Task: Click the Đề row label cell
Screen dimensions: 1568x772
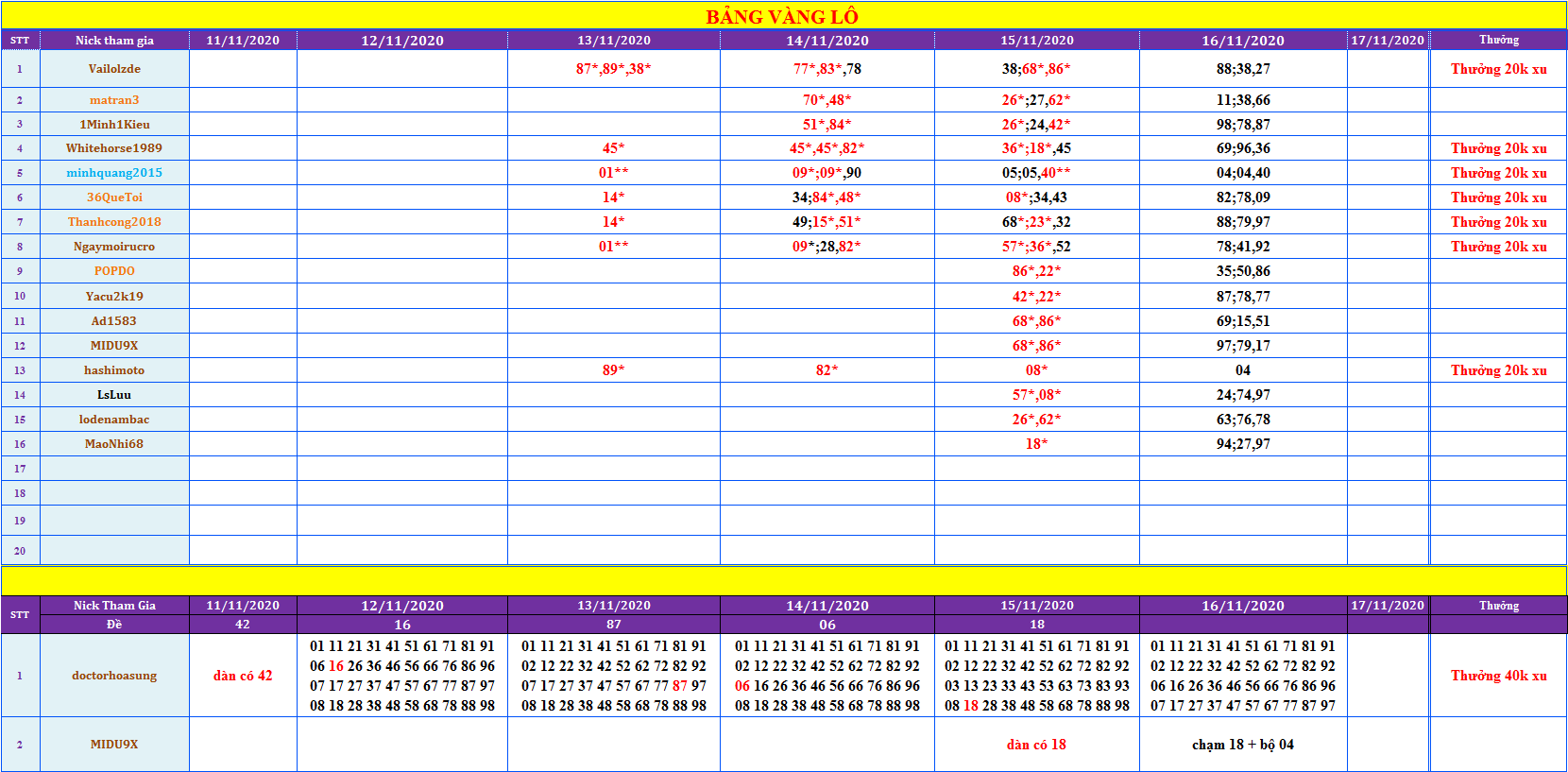Action: tap(114, 625)
